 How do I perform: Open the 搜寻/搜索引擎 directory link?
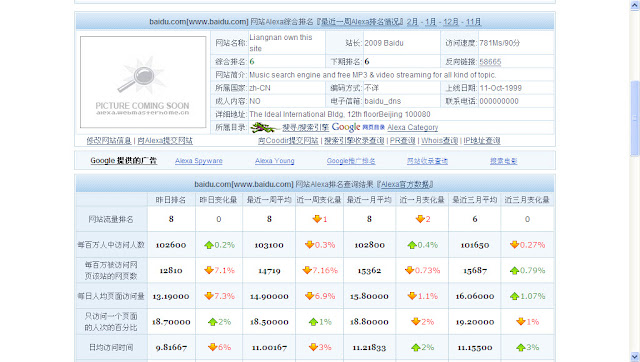(306, 128)
